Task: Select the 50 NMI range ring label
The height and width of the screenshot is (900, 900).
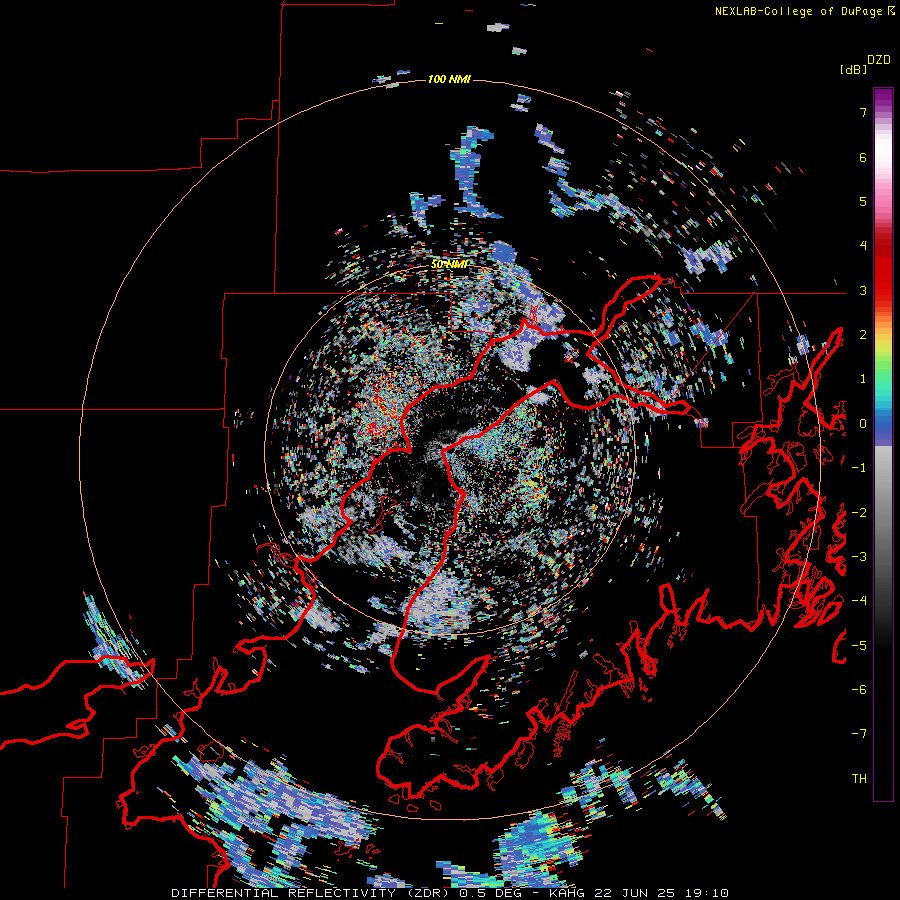Action: pos(449,264)
